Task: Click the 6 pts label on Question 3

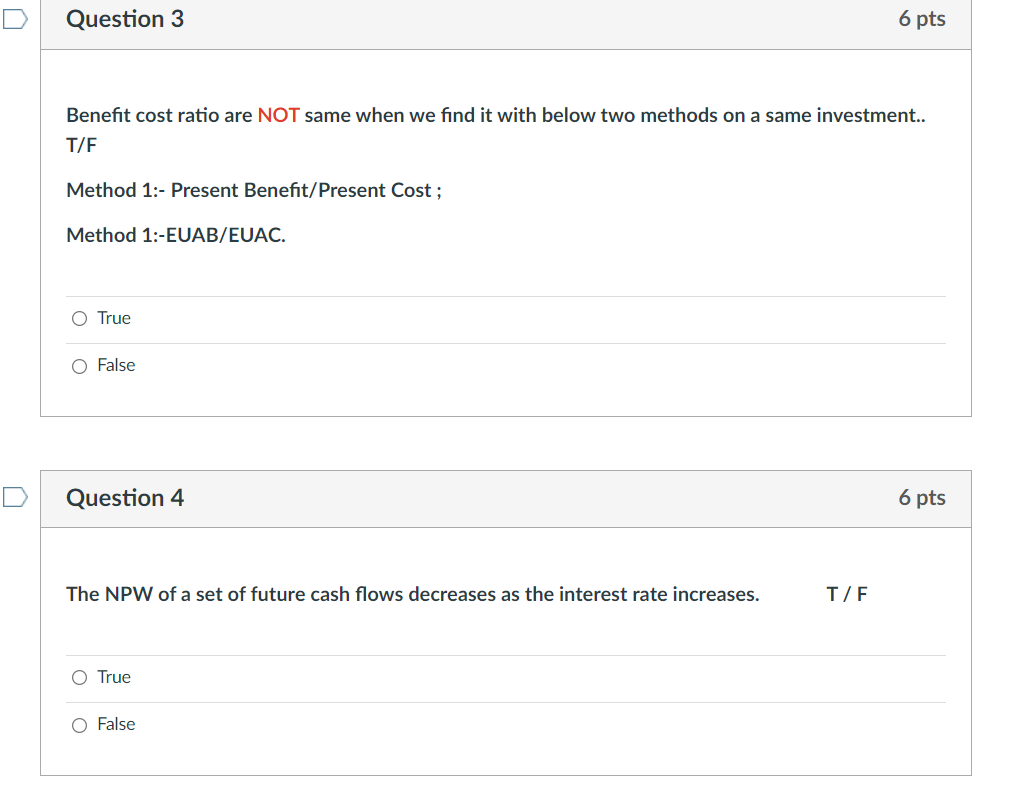Action: click(922, 18)
